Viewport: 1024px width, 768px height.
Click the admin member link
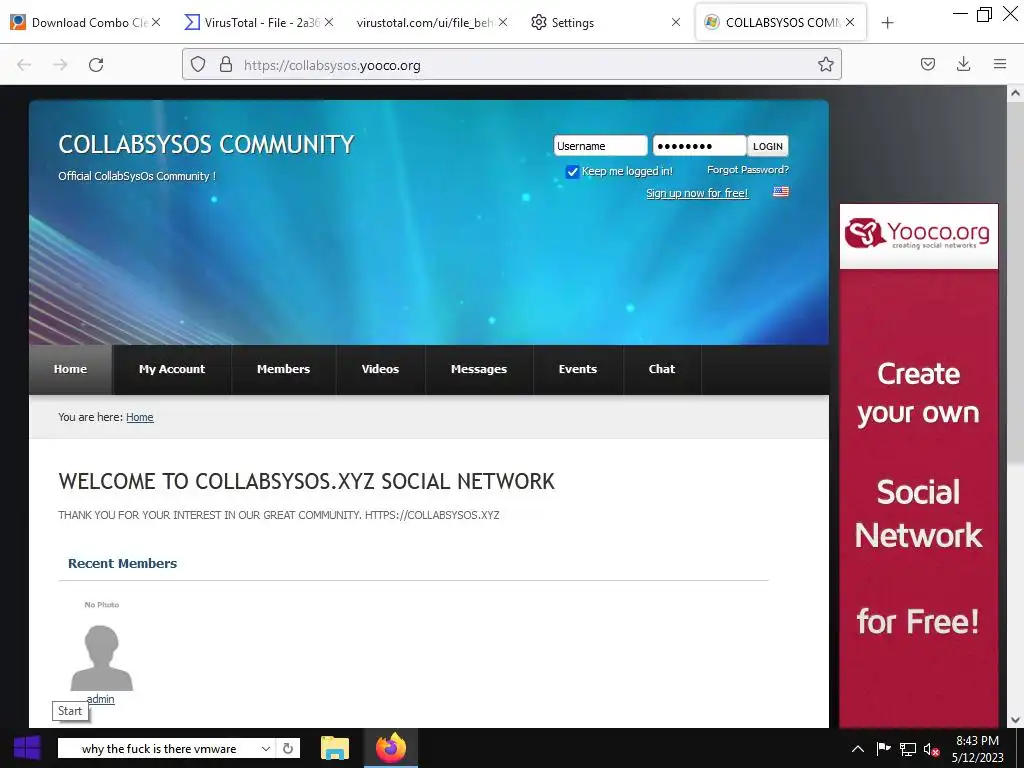(x=101, y=699)
